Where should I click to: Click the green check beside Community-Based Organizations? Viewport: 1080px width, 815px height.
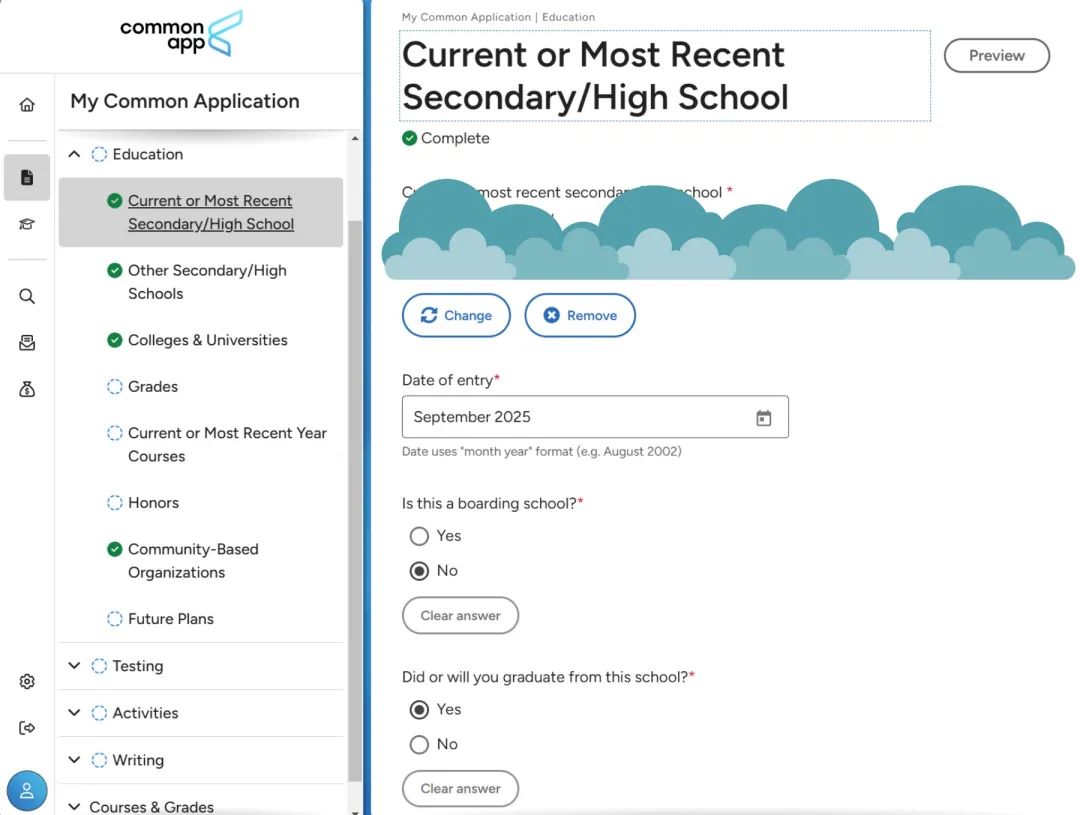114,549
